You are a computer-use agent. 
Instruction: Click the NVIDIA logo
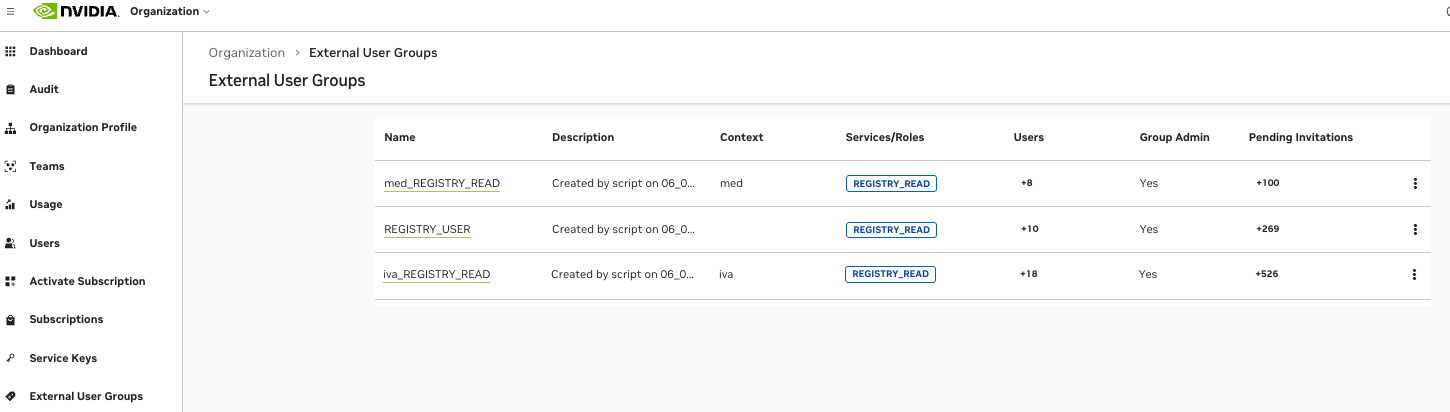point(76,12)
